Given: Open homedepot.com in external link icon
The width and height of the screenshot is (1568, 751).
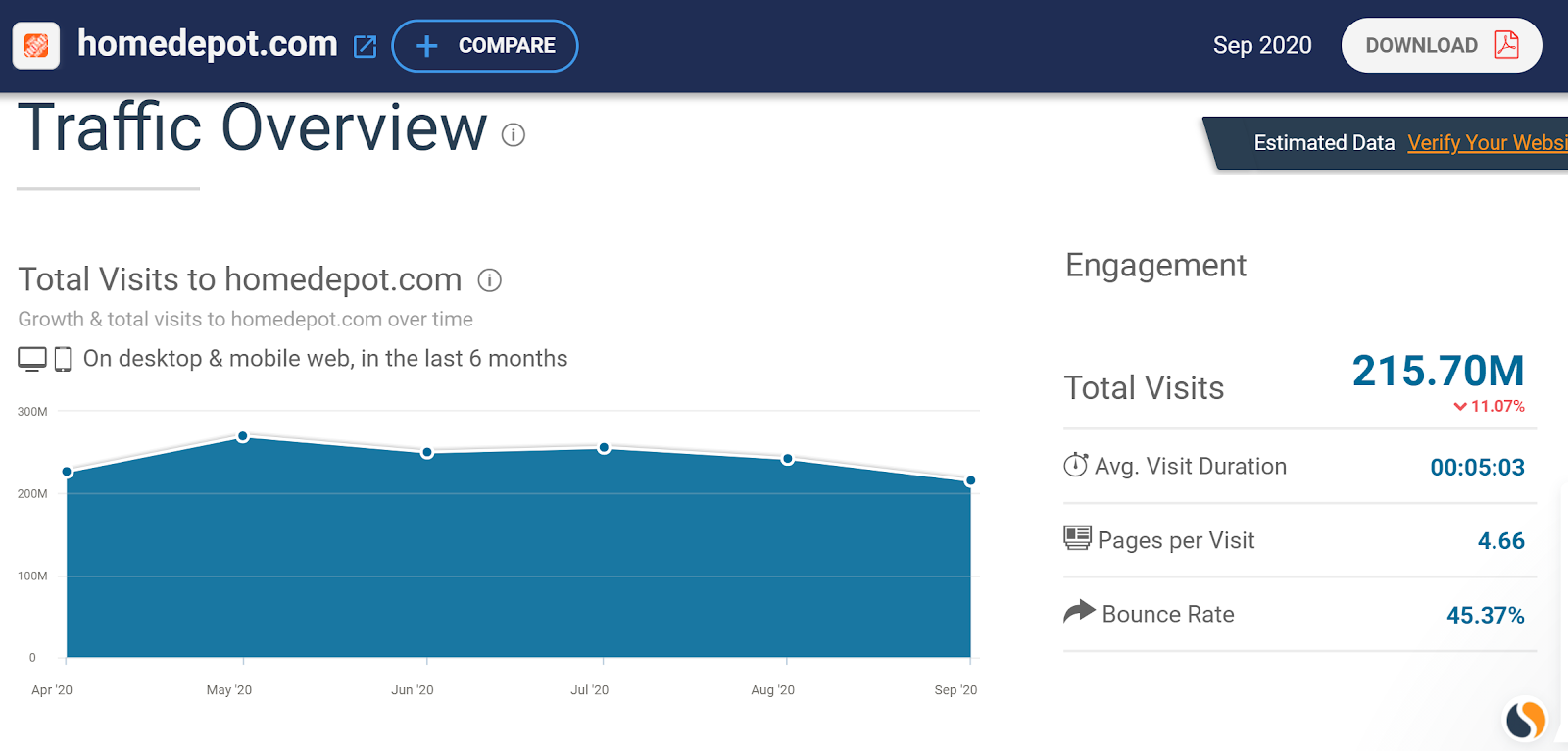Looking at the screenshot, I should 365,46.
